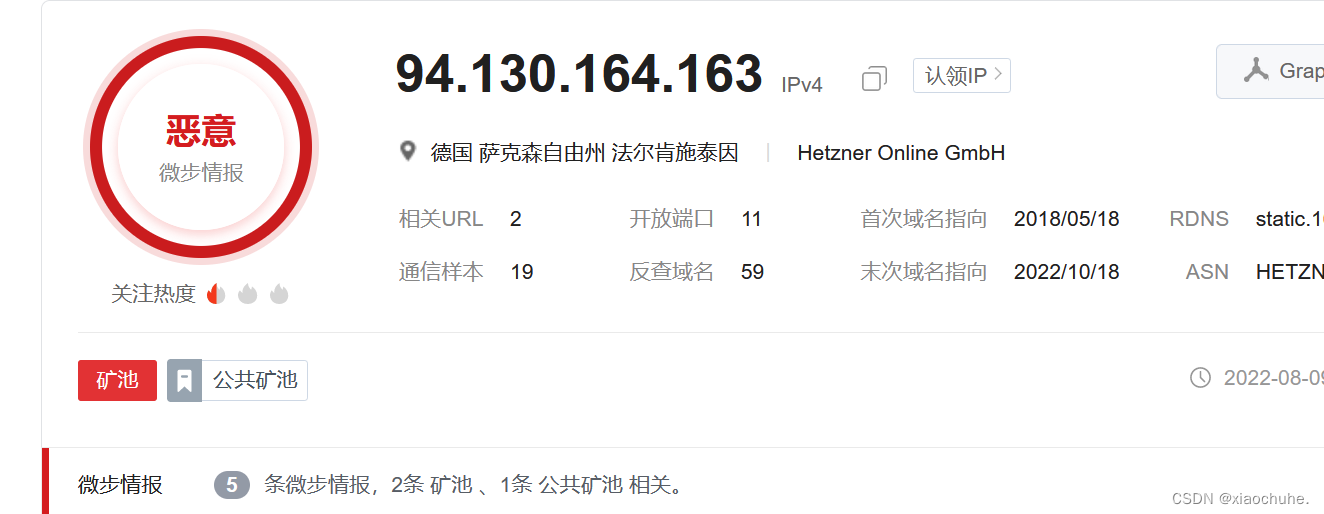Click the last-pointing date 2022/10/18

click(1067, 272)
